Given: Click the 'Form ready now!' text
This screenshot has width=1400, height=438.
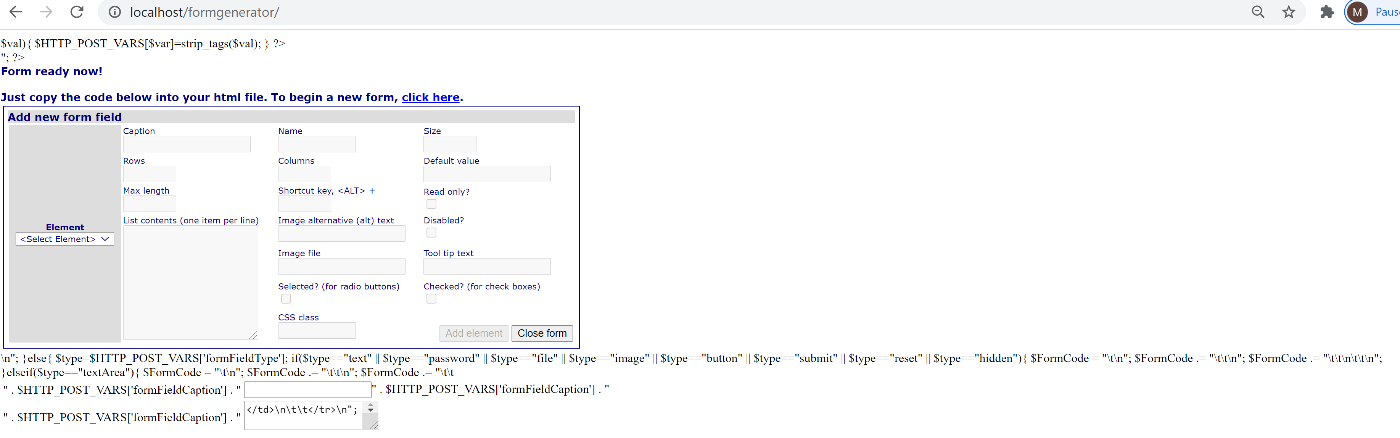Looking at the screenshot, I should click(52, 71).
